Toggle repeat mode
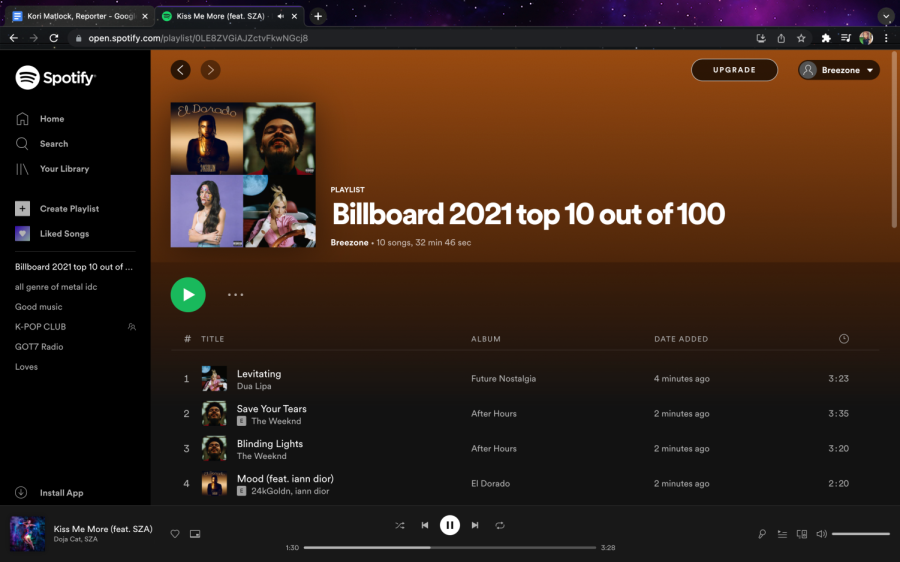The image size is (900, 562). click(x=500, y=525)
